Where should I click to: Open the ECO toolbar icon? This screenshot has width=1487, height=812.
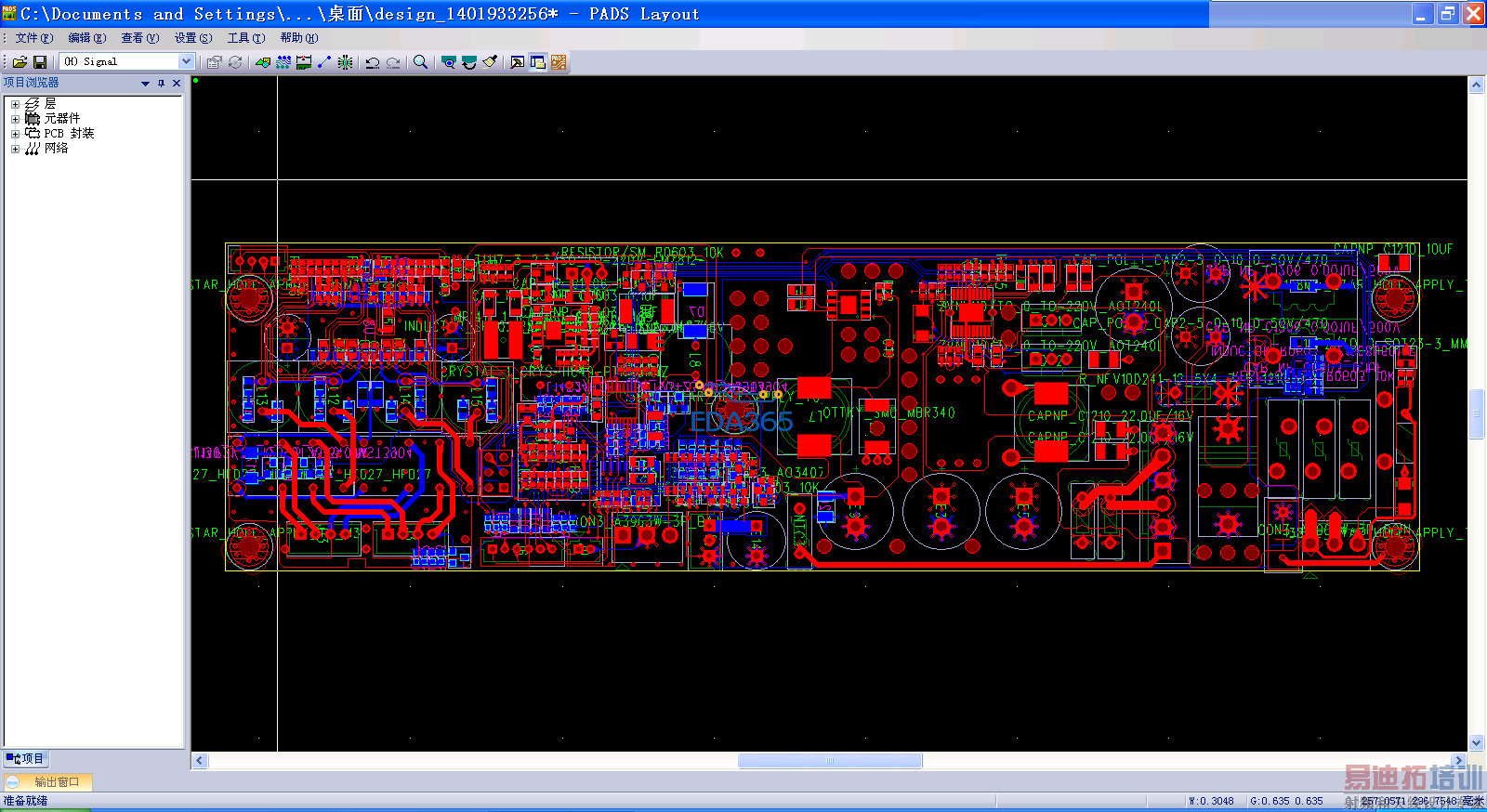coord(324,62)
